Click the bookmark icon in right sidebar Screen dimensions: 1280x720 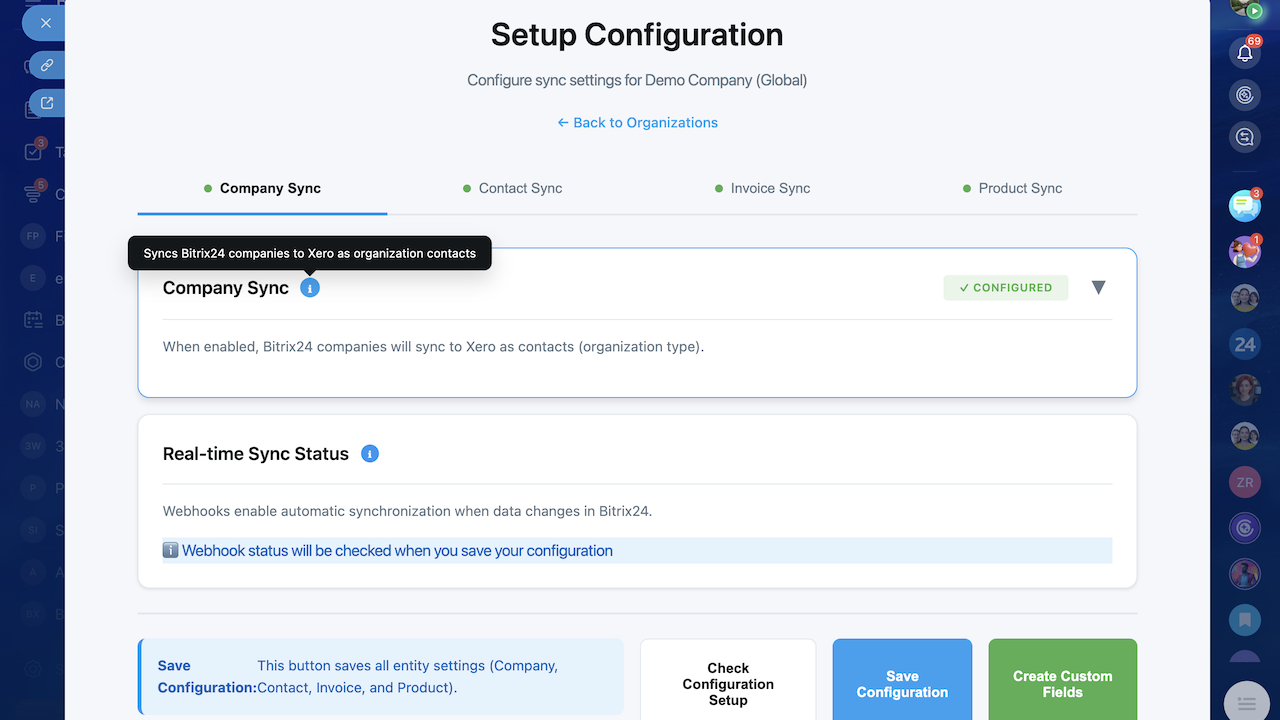1245,620
